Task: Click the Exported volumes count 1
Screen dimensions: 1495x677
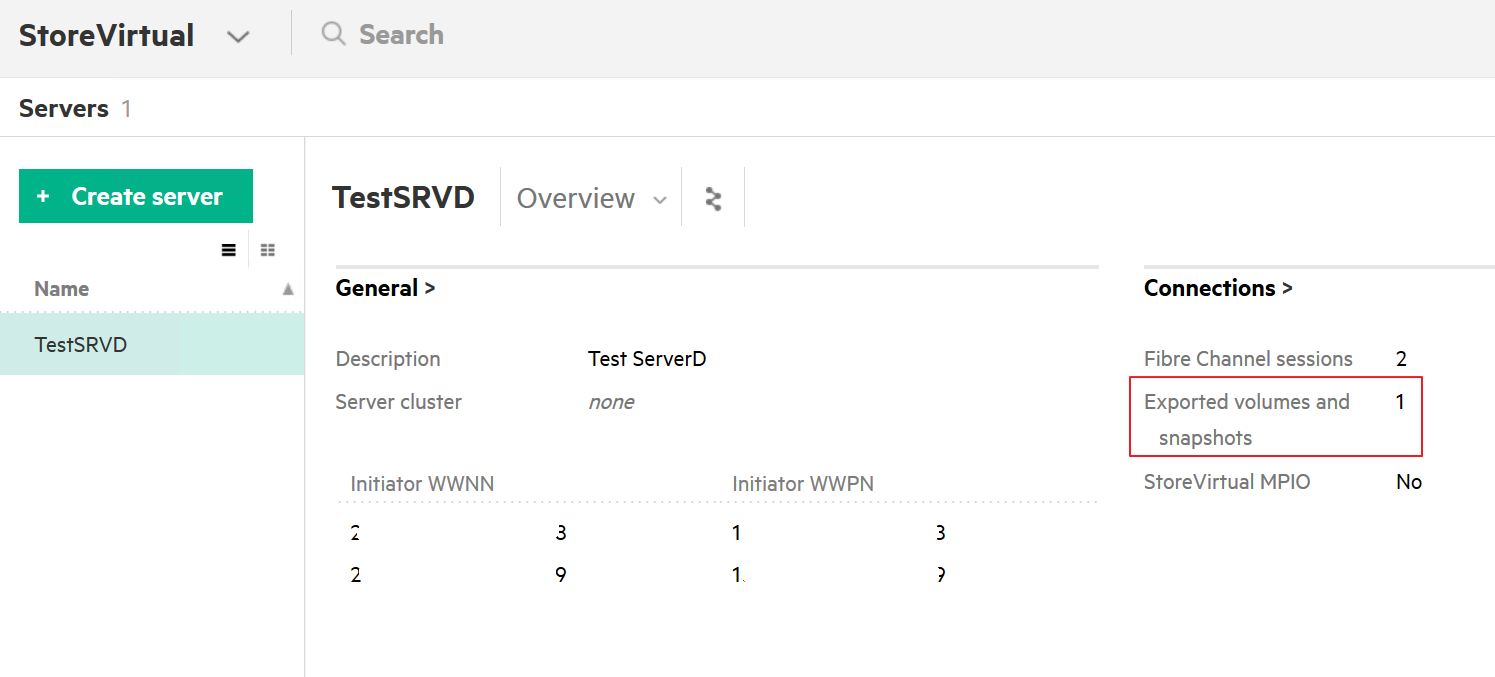Action: click(1400, 402)
